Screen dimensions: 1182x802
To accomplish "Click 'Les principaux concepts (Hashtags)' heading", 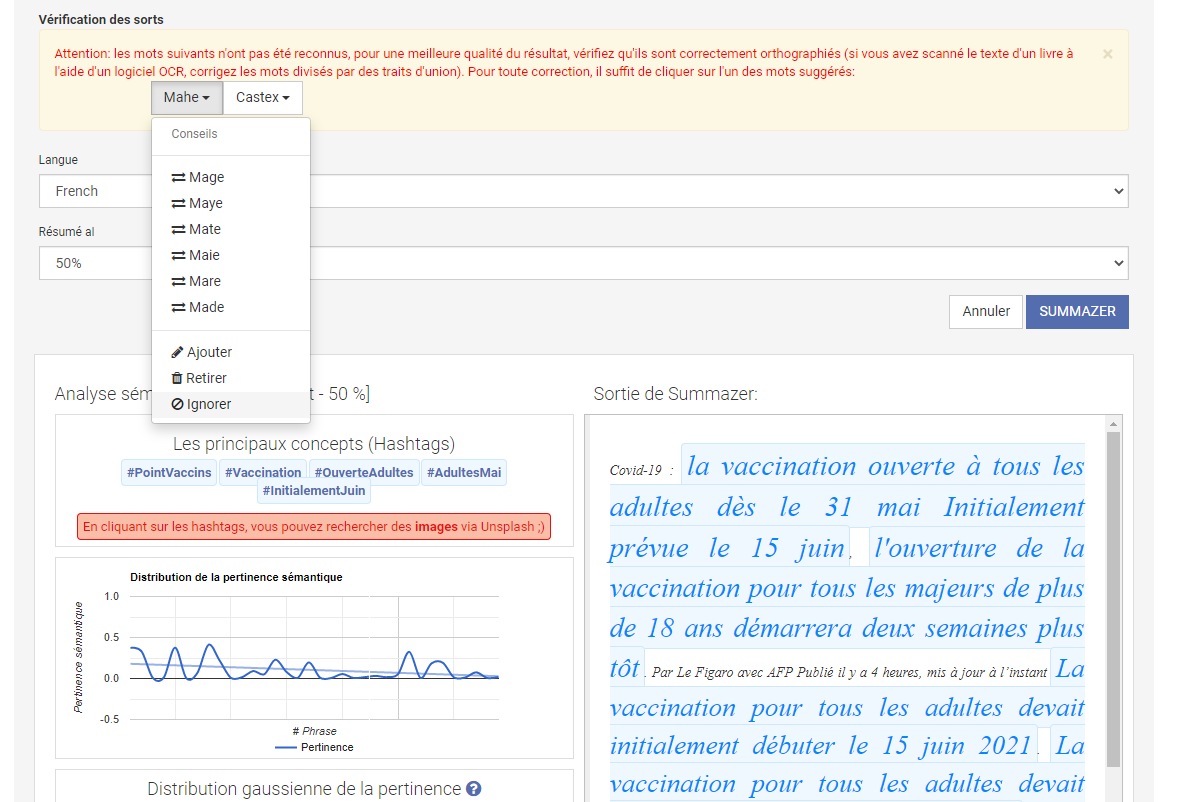I will click(x=314, y=444).
